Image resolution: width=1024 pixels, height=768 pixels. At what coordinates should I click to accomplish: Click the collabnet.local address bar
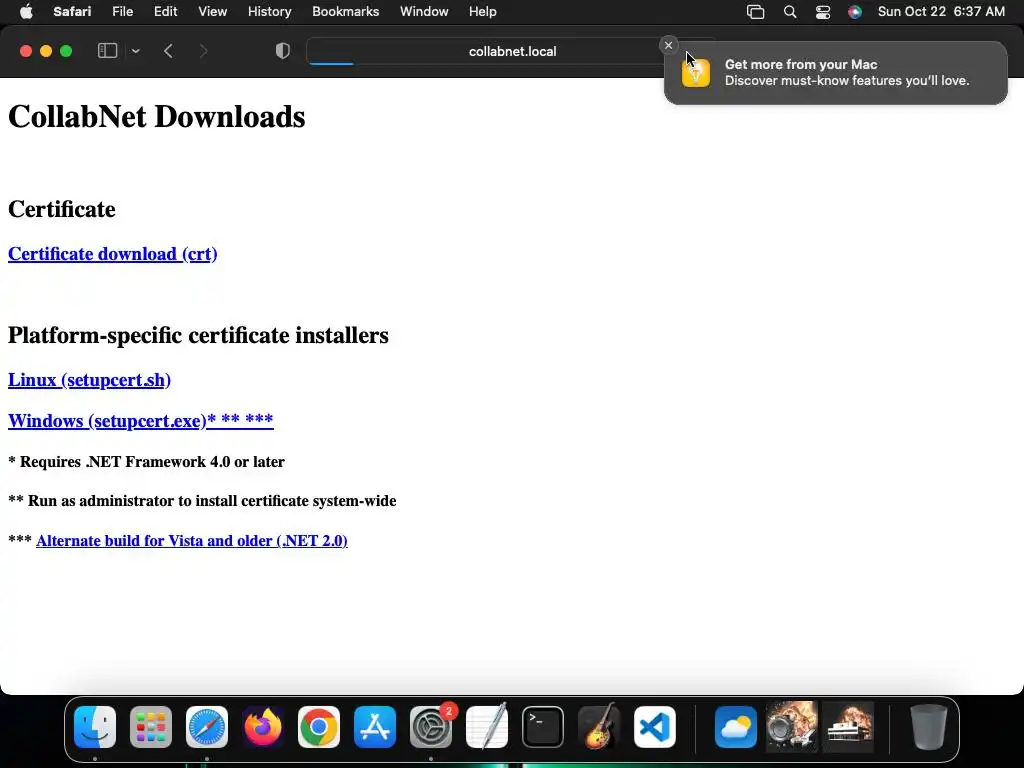click(512, 52)
